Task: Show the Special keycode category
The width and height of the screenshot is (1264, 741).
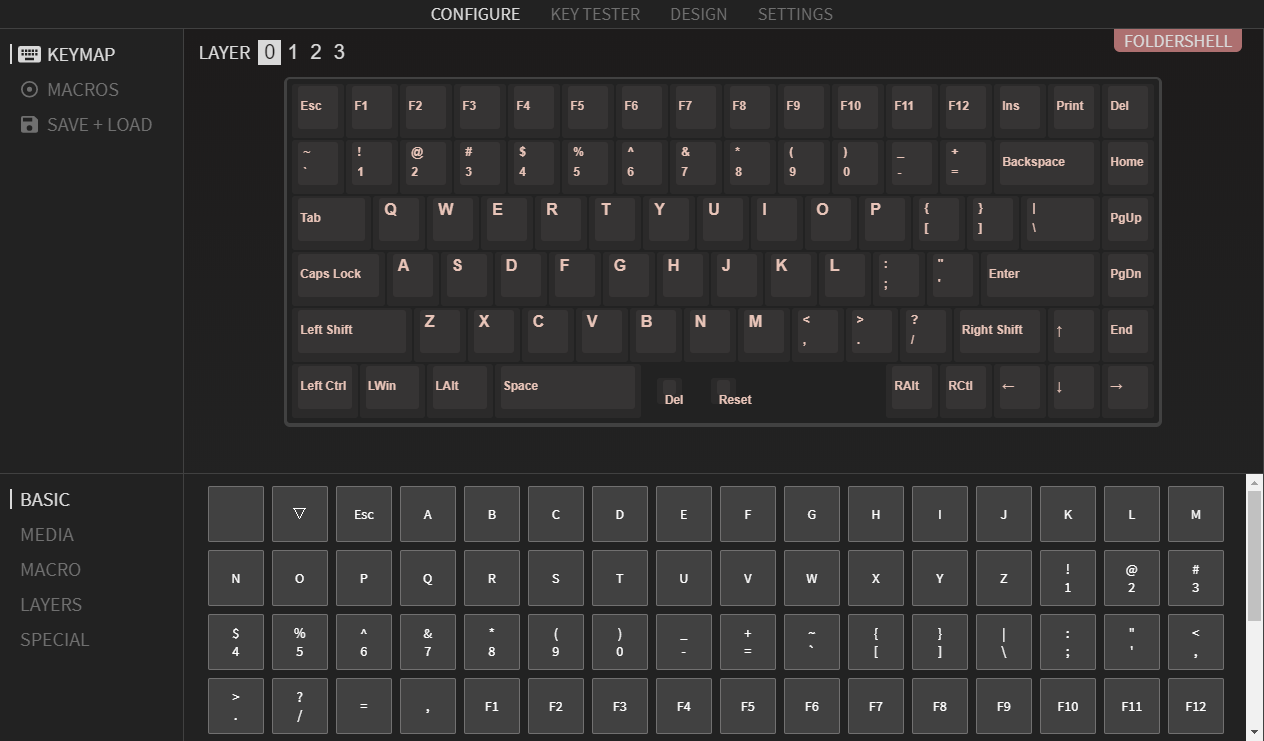Action: click(55, 640)
